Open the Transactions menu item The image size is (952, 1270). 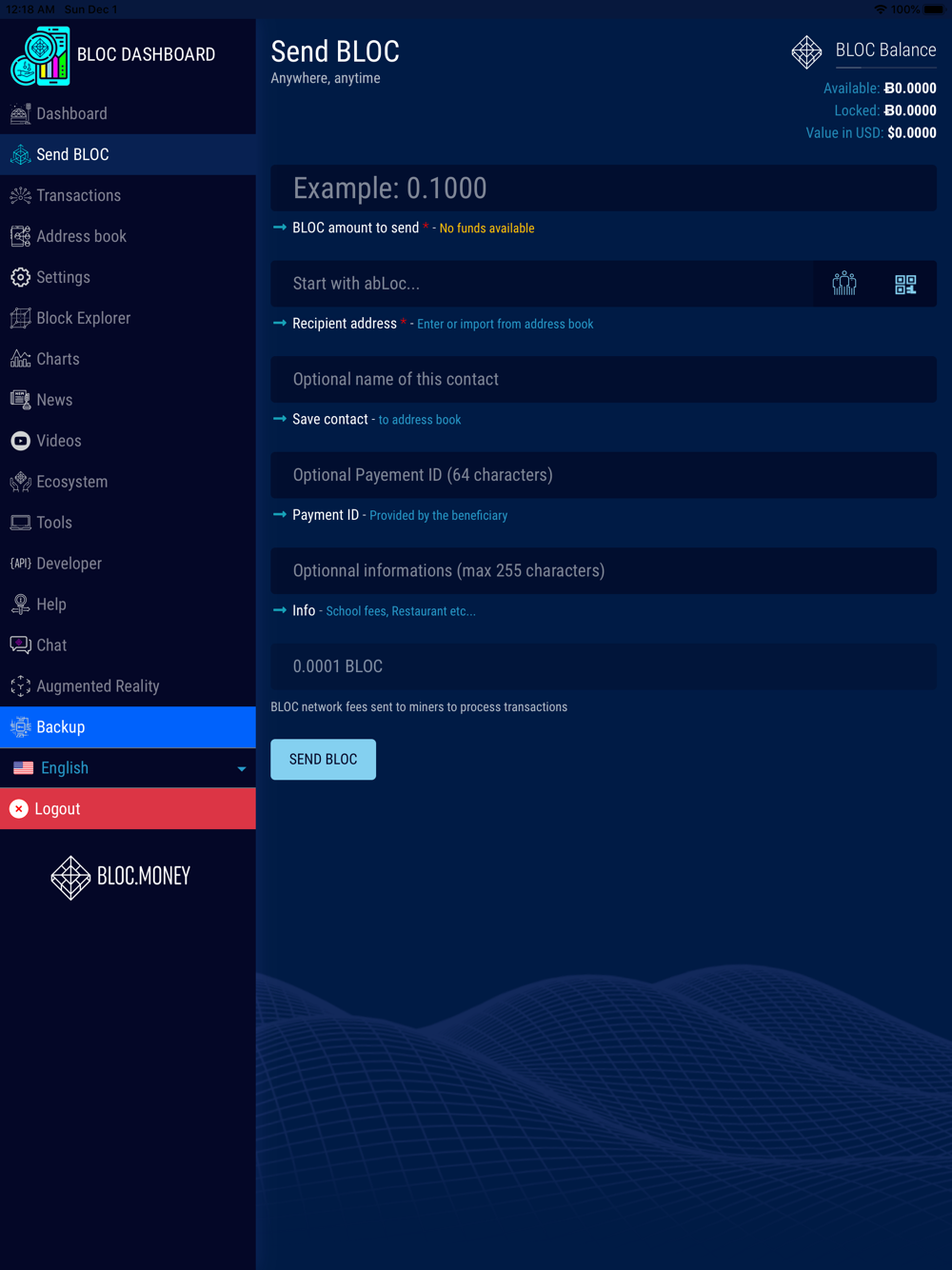[128, 196]
